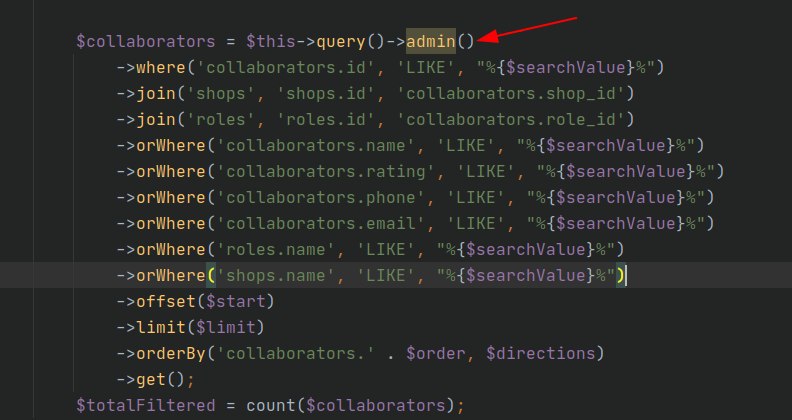The width and height of the screenshot is (792, 420).
Task: Click 'collaborators.rating' in orWhere
Action: coord(326,172)
